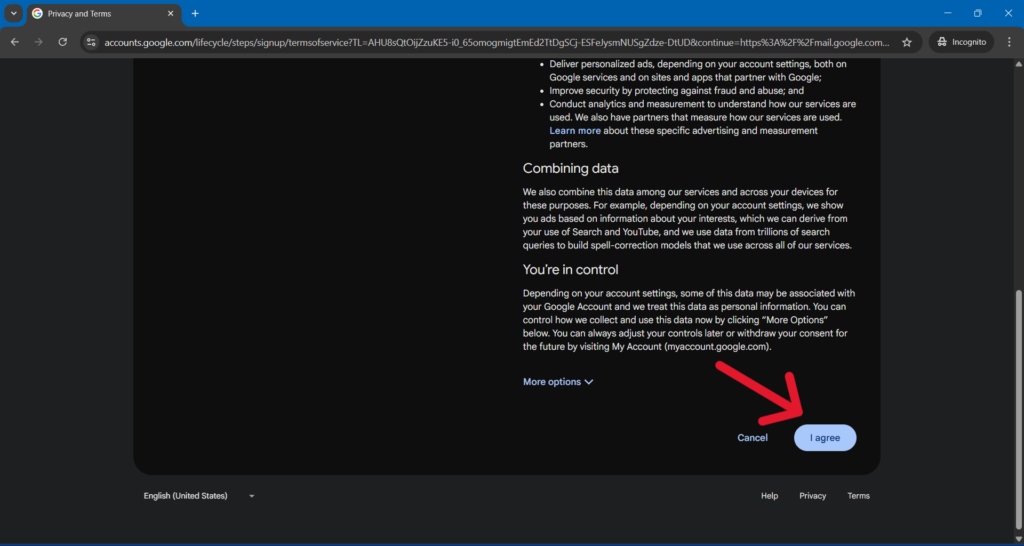Bookmark this page with the star icon

coord(906,42)
